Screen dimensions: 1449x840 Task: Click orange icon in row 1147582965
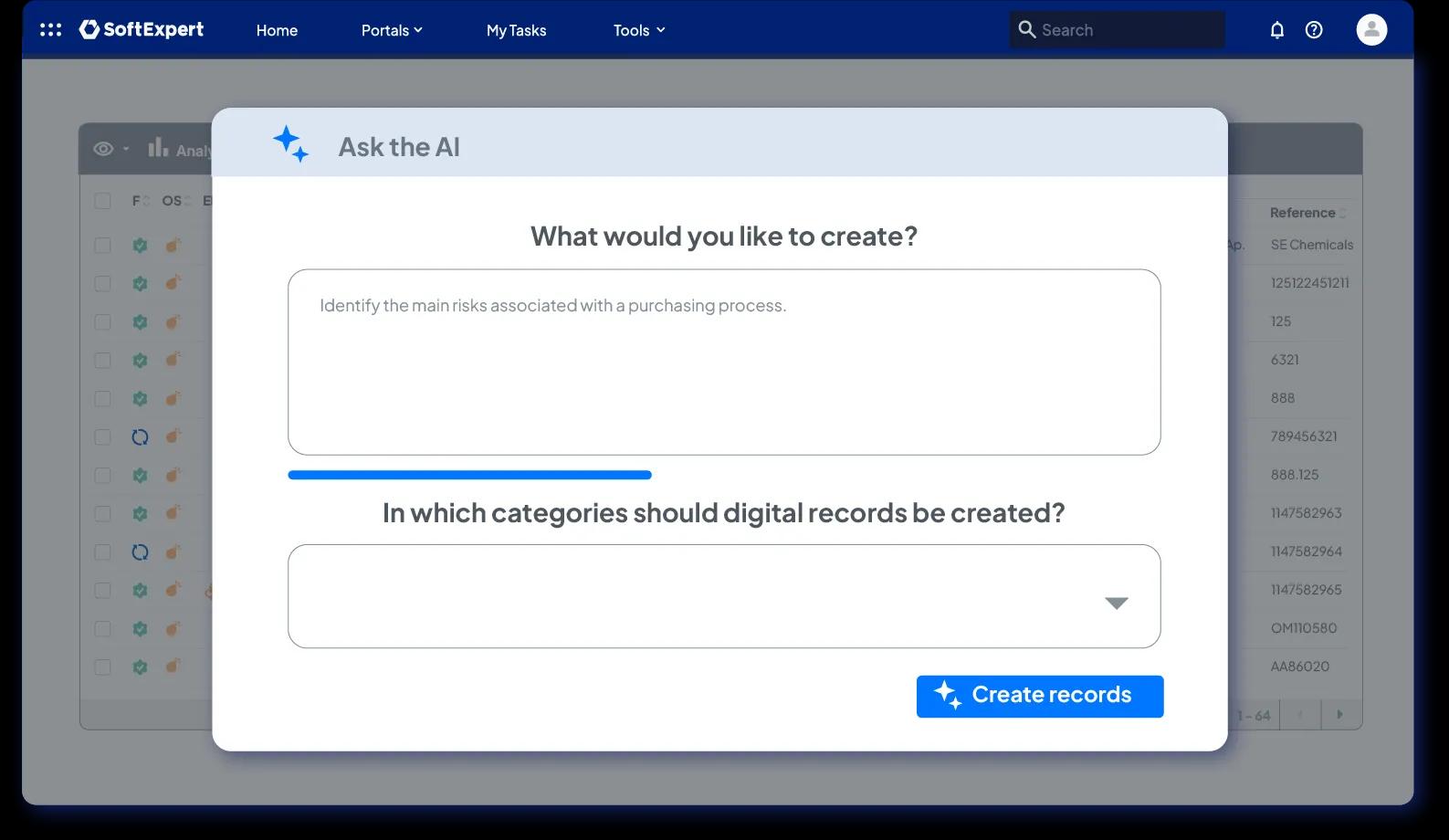(173, 590)
